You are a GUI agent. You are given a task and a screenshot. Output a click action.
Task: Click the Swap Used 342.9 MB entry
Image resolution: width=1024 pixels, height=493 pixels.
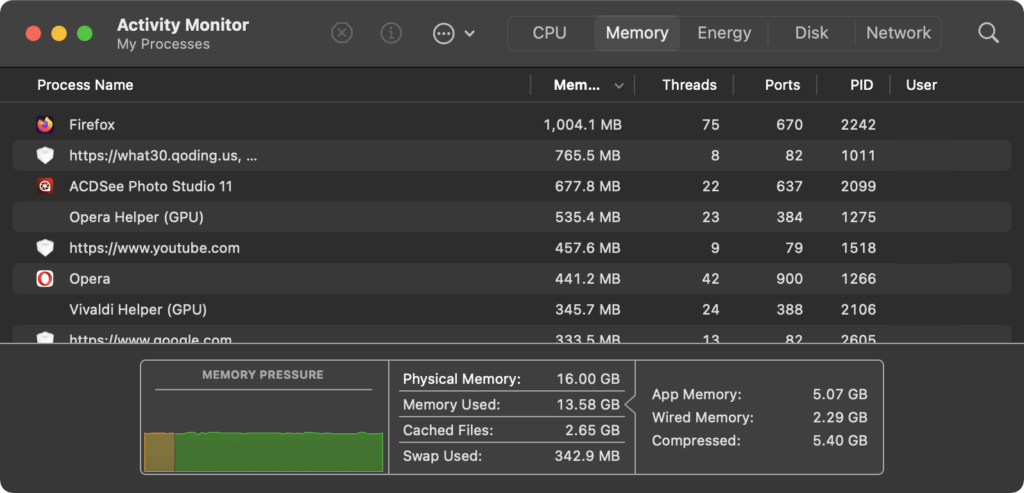[511, 456]
